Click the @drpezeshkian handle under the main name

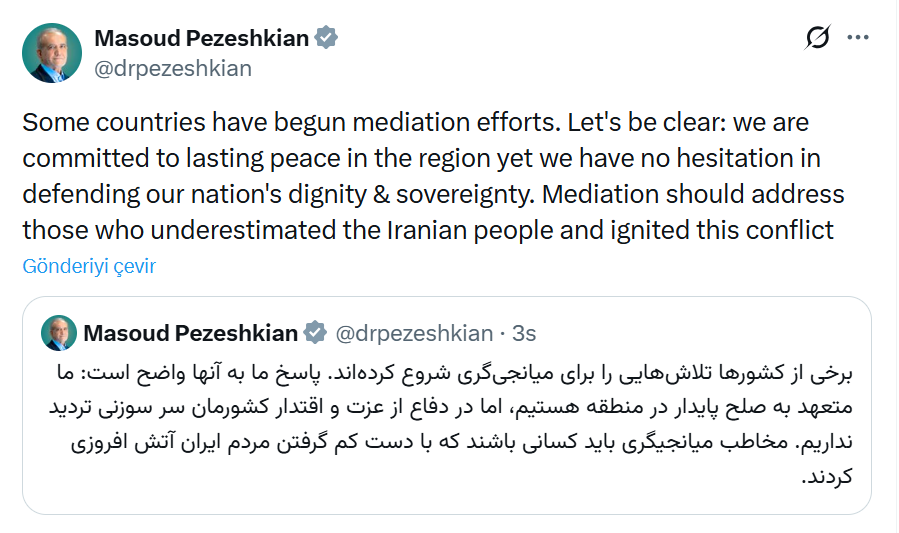(172, 68)
